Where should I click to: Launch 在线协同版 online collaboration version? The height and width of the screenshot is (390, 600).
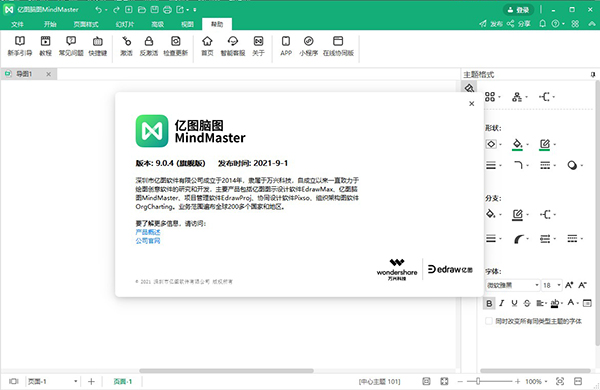[338, 46]
